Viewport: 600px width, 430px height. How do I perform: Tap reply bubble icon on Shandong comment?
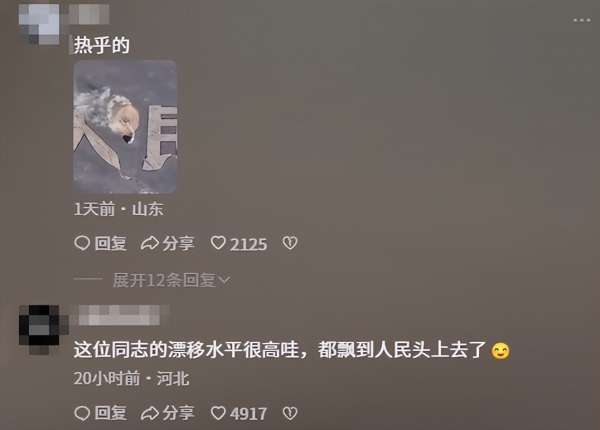82,243
